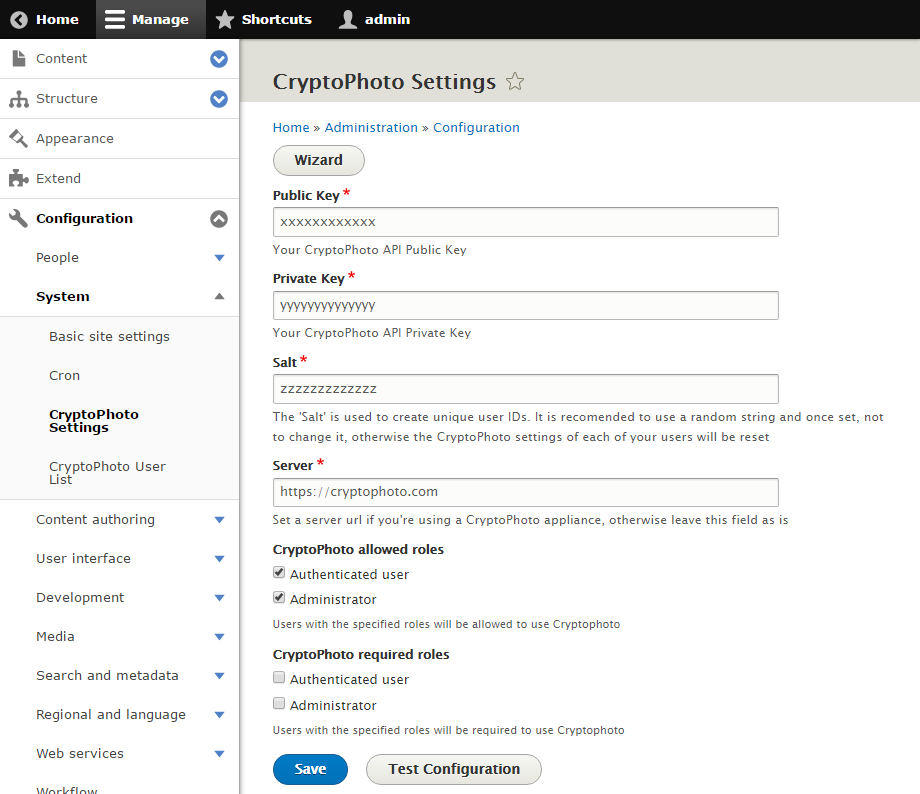Click the Wizard button

pyautogui.click(x=319, y=160)
